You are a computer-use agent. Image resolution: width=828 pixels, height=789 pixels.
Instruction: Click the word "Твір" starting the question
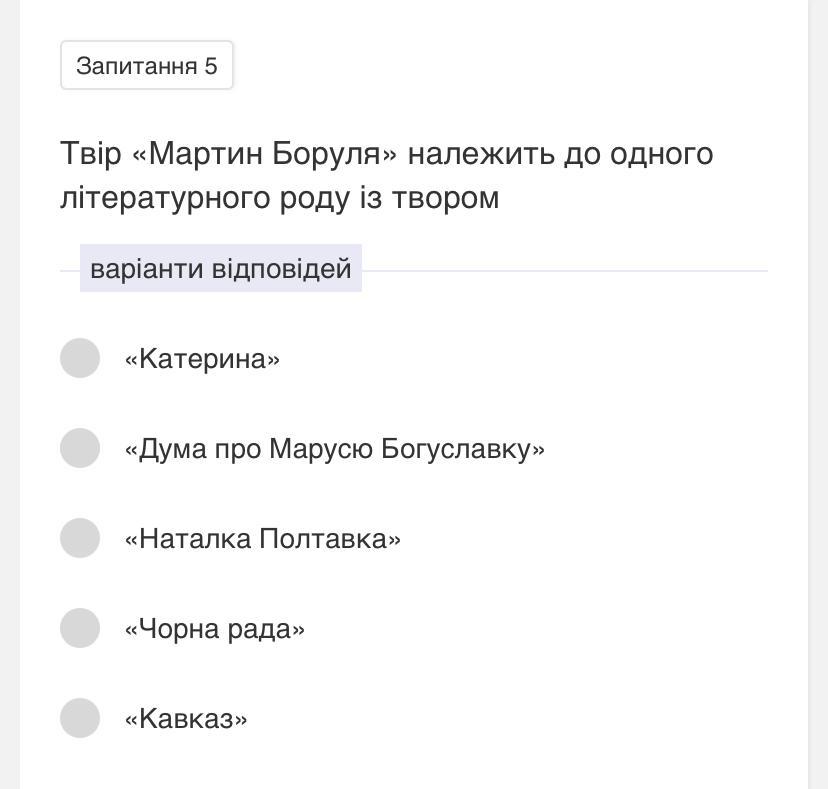[90, 154]
